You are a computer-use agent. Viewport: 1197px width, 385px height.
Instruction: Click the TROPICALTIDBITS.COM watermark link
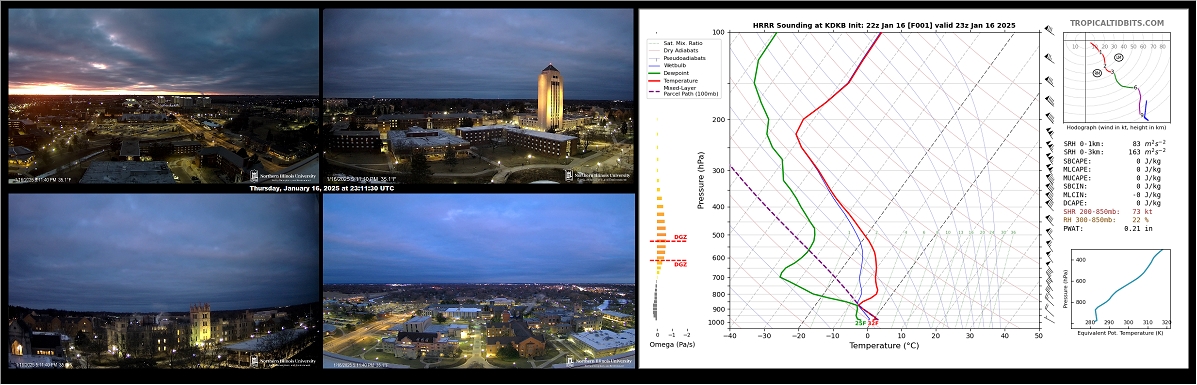1116,24
